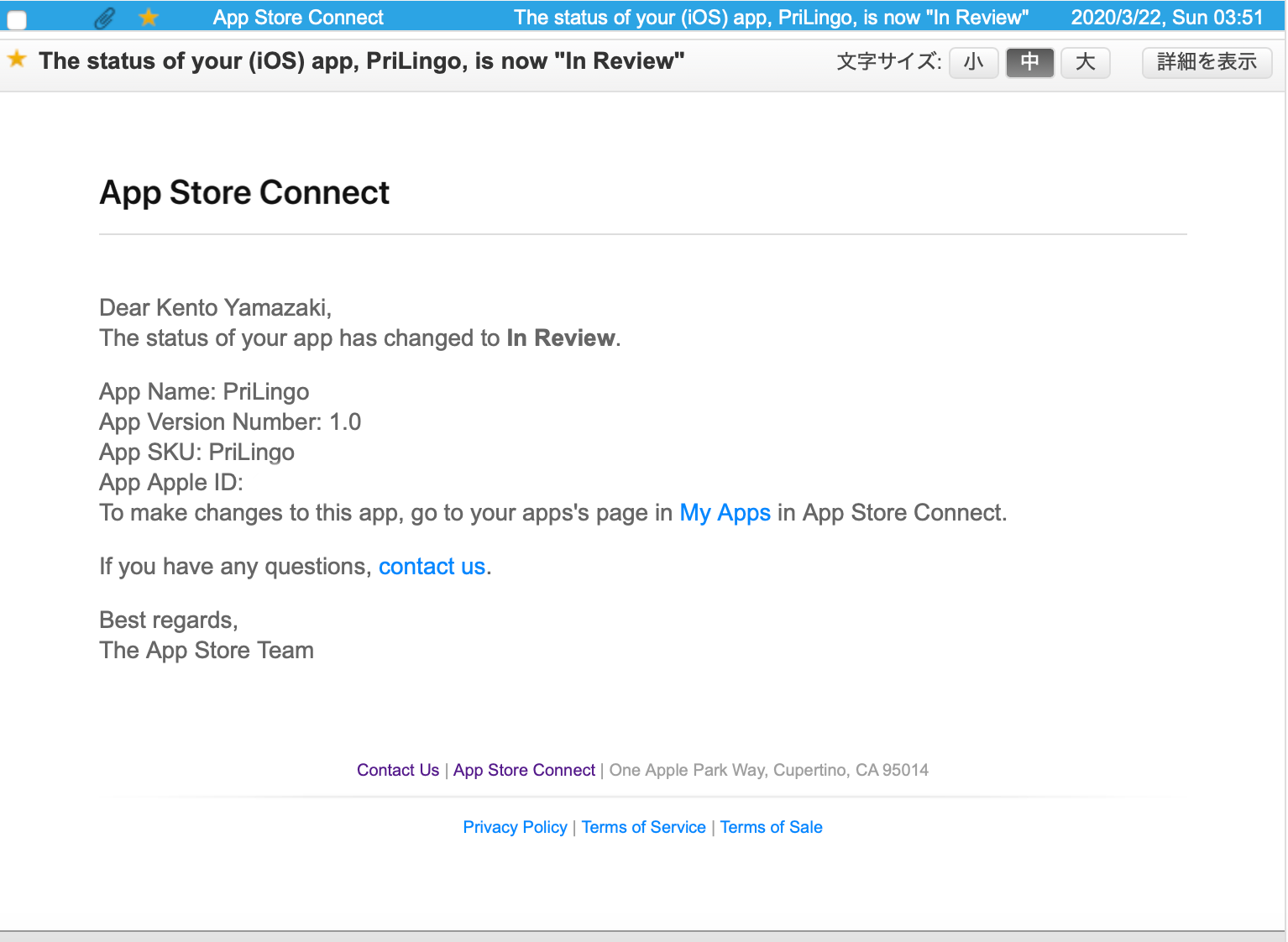Toggle the star beside the email subject
This screenshot has width=1288, height=942.
point(17,60)
